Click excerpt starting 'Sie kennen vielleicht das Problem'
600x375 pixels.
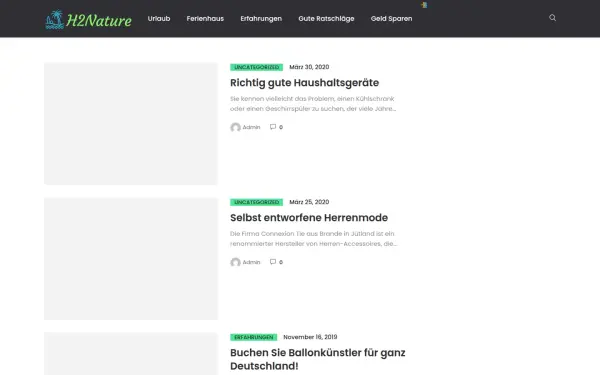coord(313,104)
